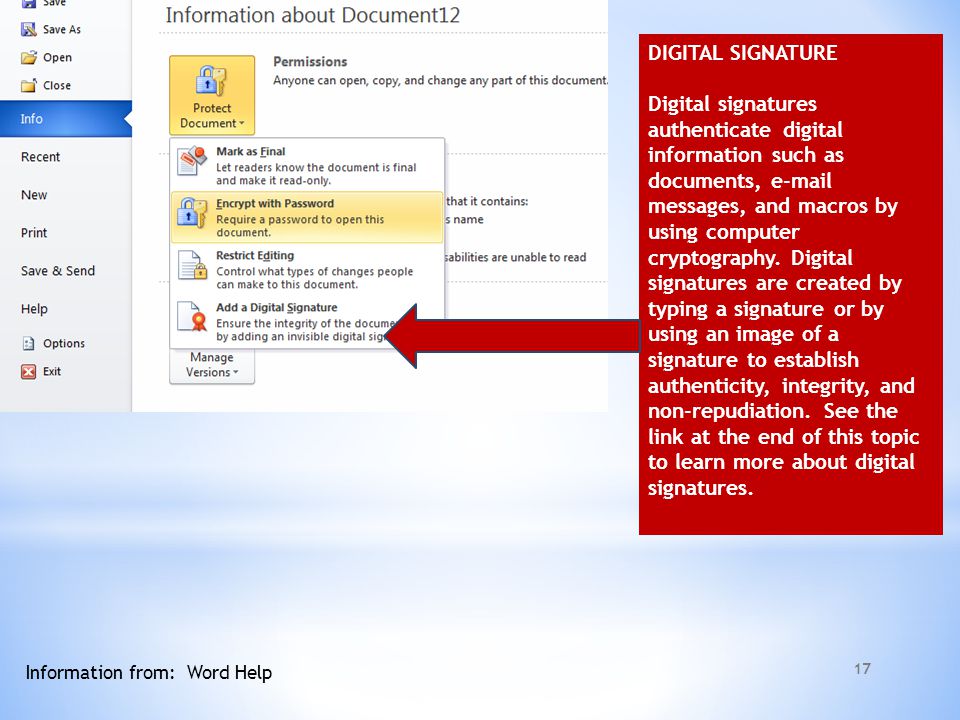
Task: Open the Protect Document dropdown
Action: pos(212,95)
